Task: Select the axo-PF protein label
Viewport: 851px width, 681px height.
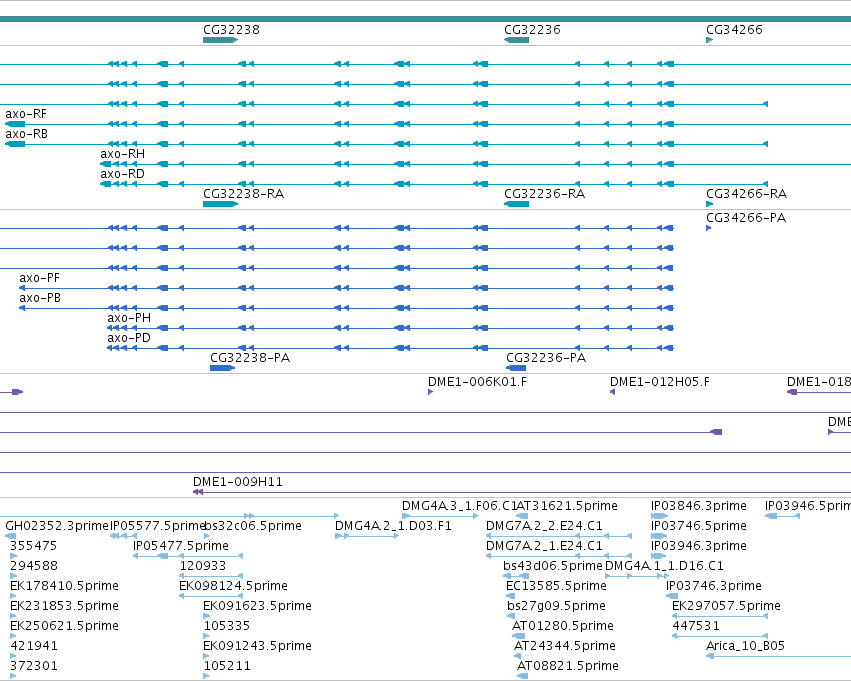Action: coord(40,278)
